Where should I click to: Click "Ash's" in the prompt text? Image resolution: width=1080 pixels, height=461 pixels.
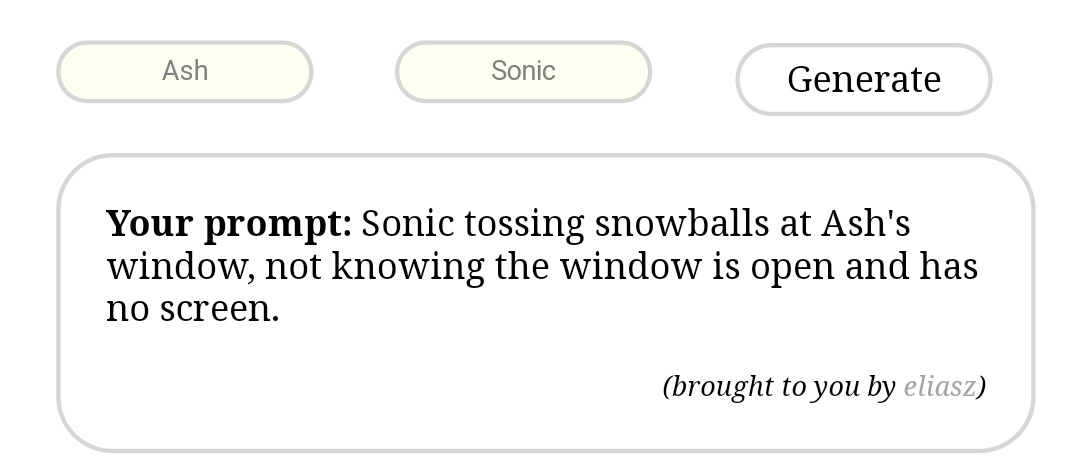pyautogui.click(x=865, y=223)
